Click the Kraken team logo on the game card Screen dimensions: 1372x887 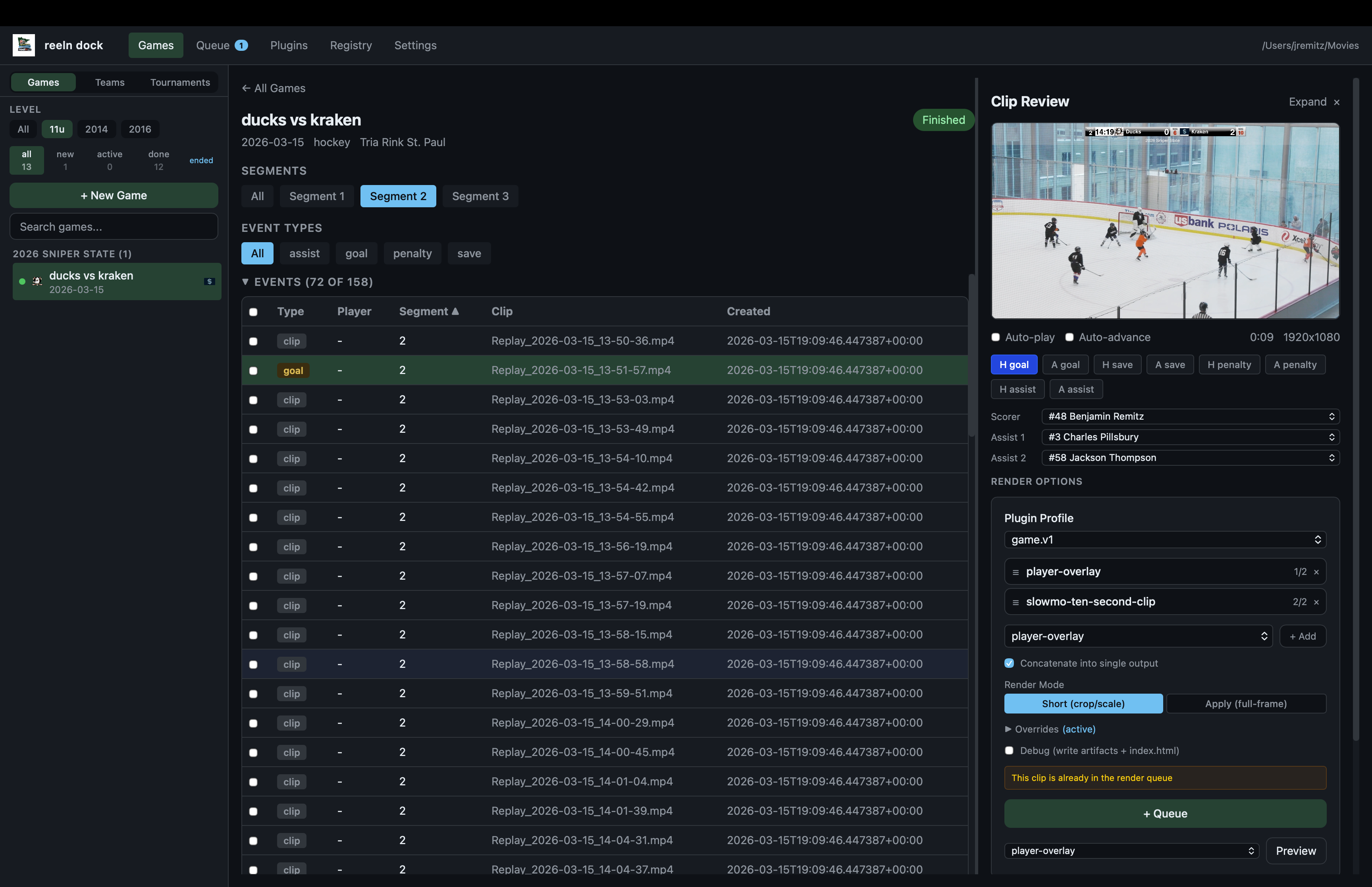[x=208, y=282]
